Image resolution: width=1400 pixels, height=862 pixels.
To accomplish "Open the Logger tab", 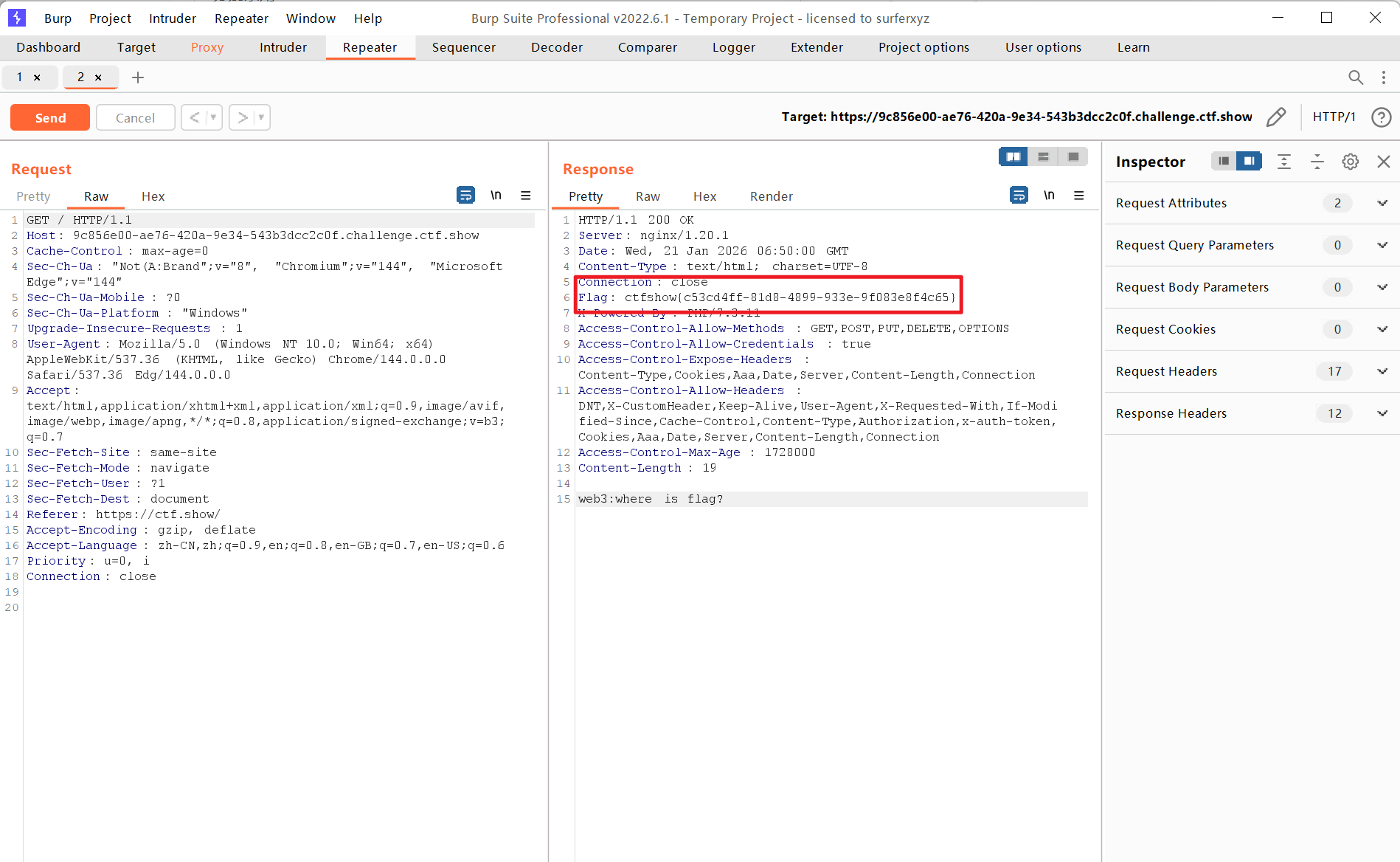I will 734,47.
